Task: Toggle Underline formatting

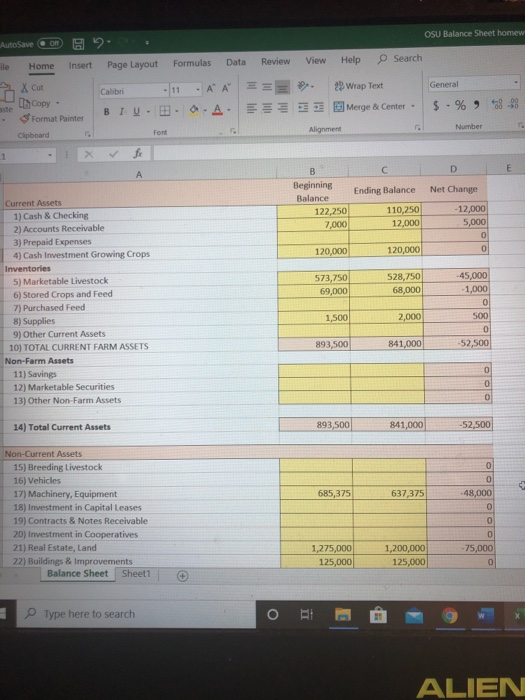Action: click(x=137, y=111)
